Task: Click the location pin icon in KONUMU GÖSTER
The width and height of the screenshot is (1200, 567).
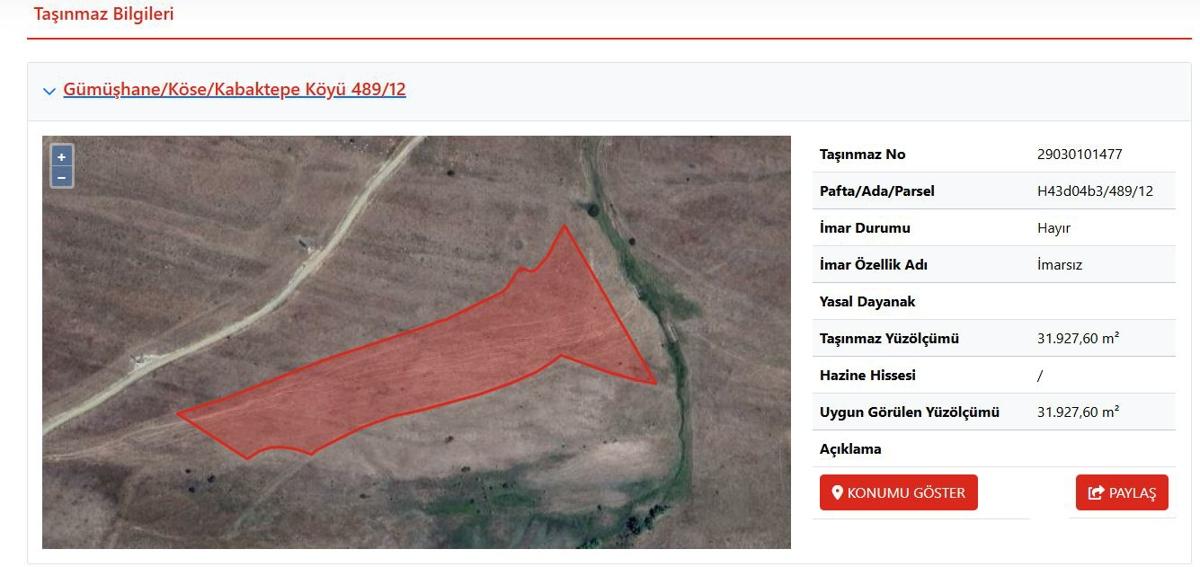Action: tap(838, 493)
